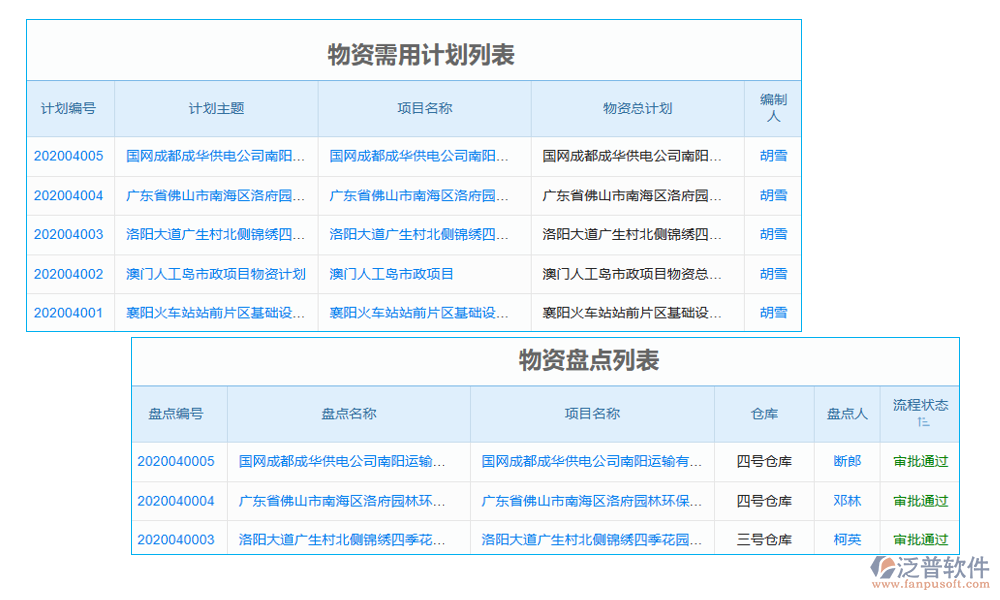Open plan number 202004001 link
Screen dimensions: 1000x600
70,312
